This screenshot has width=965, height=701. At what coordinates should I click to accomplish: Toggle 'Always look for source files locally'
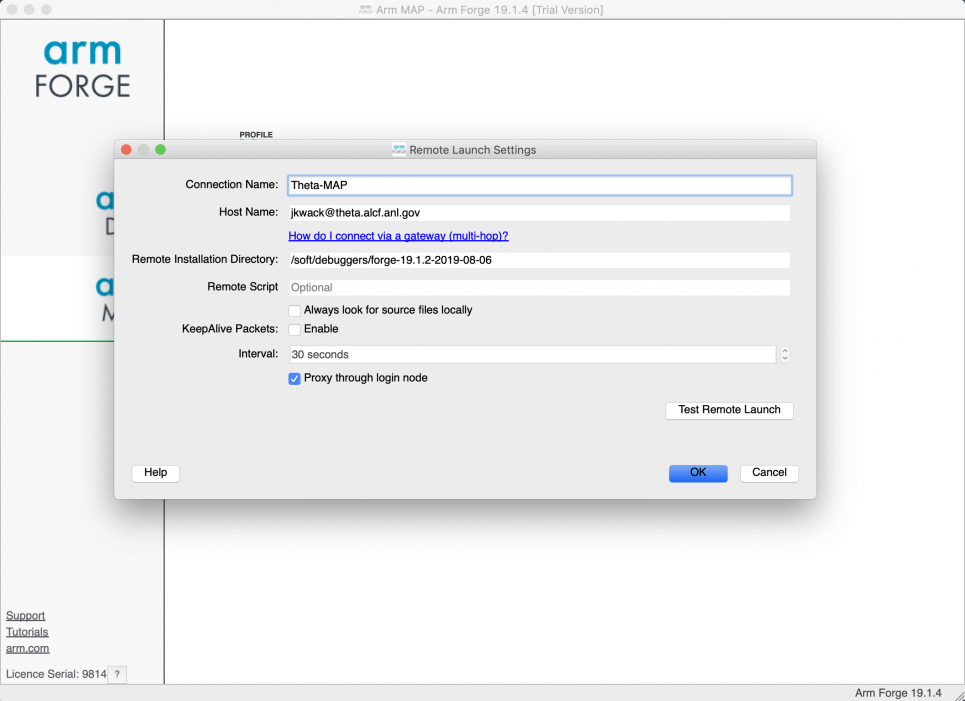click(x=295, y=311)
